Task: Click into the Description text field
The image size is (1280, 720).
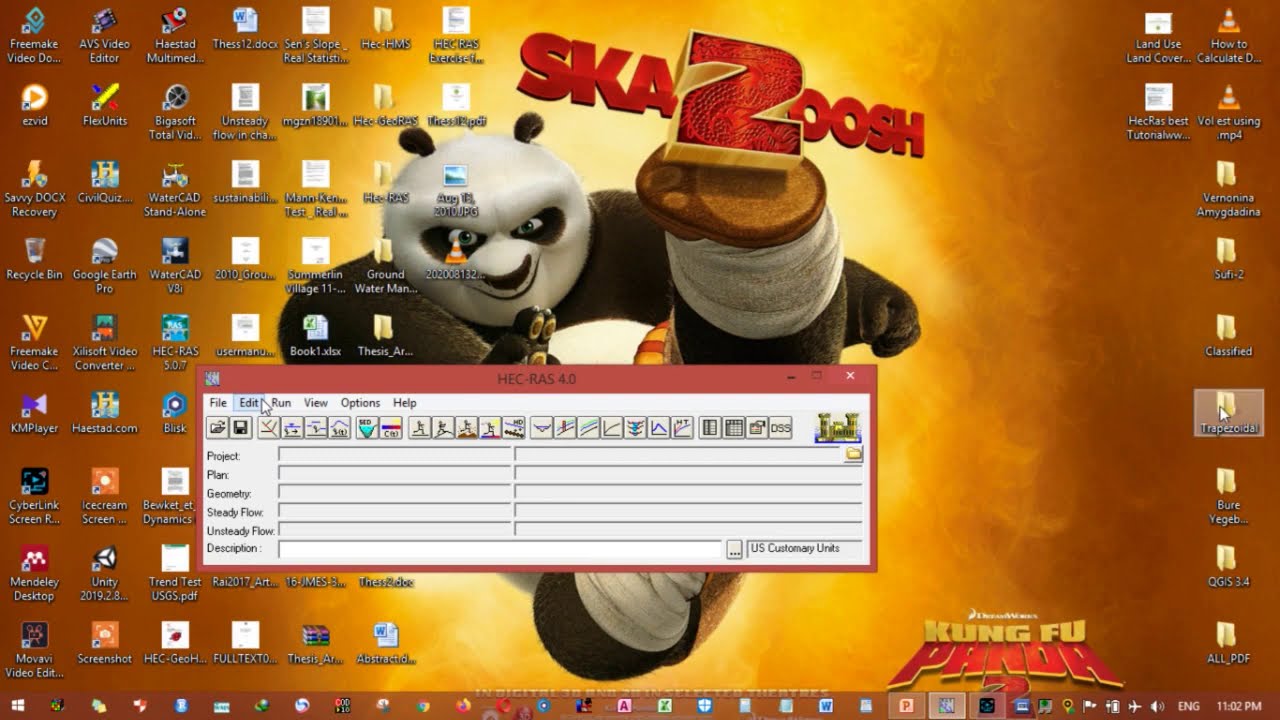Action: [x=500, y=549]
